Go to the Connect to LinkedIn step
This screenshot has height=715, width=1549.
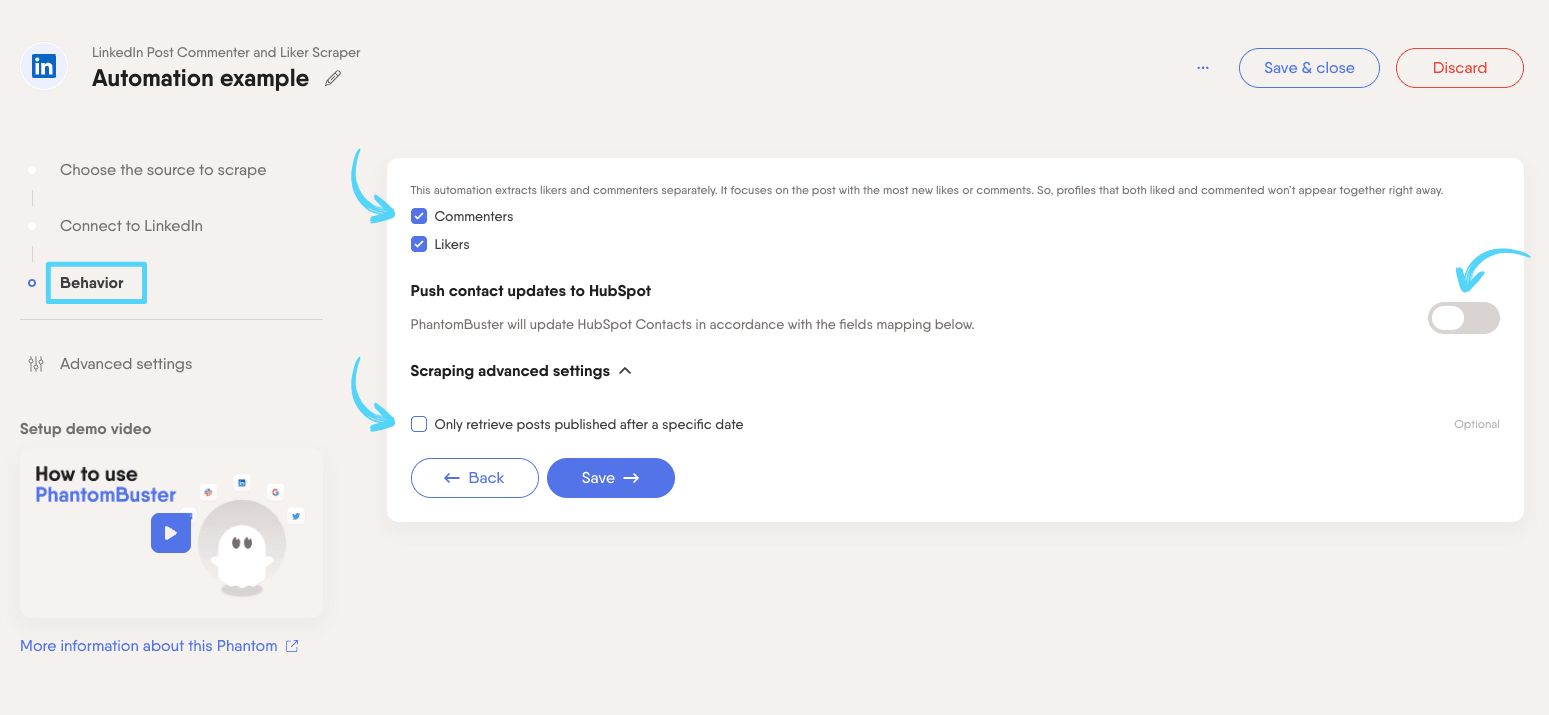click(x=131, y=226)
